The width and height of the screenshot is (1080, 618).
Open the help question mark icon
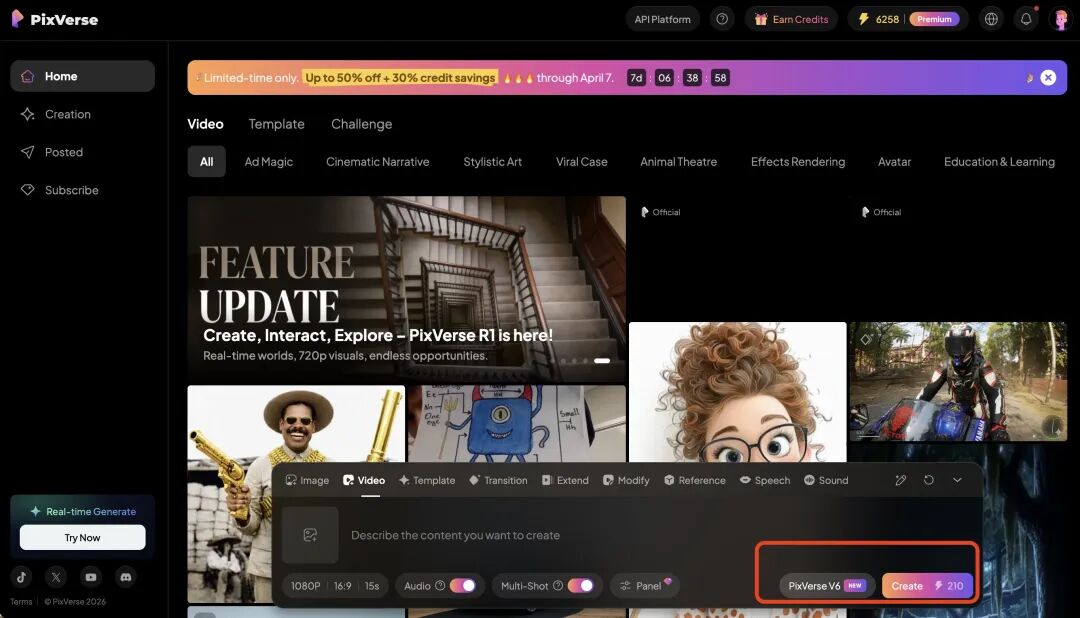click(722, 19)
